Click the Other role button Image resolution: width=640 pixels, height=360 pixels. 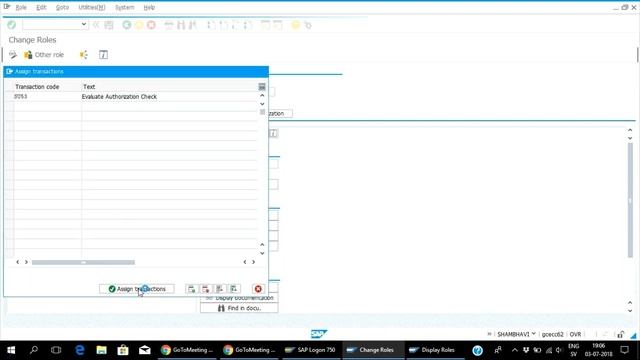(44, 55)
